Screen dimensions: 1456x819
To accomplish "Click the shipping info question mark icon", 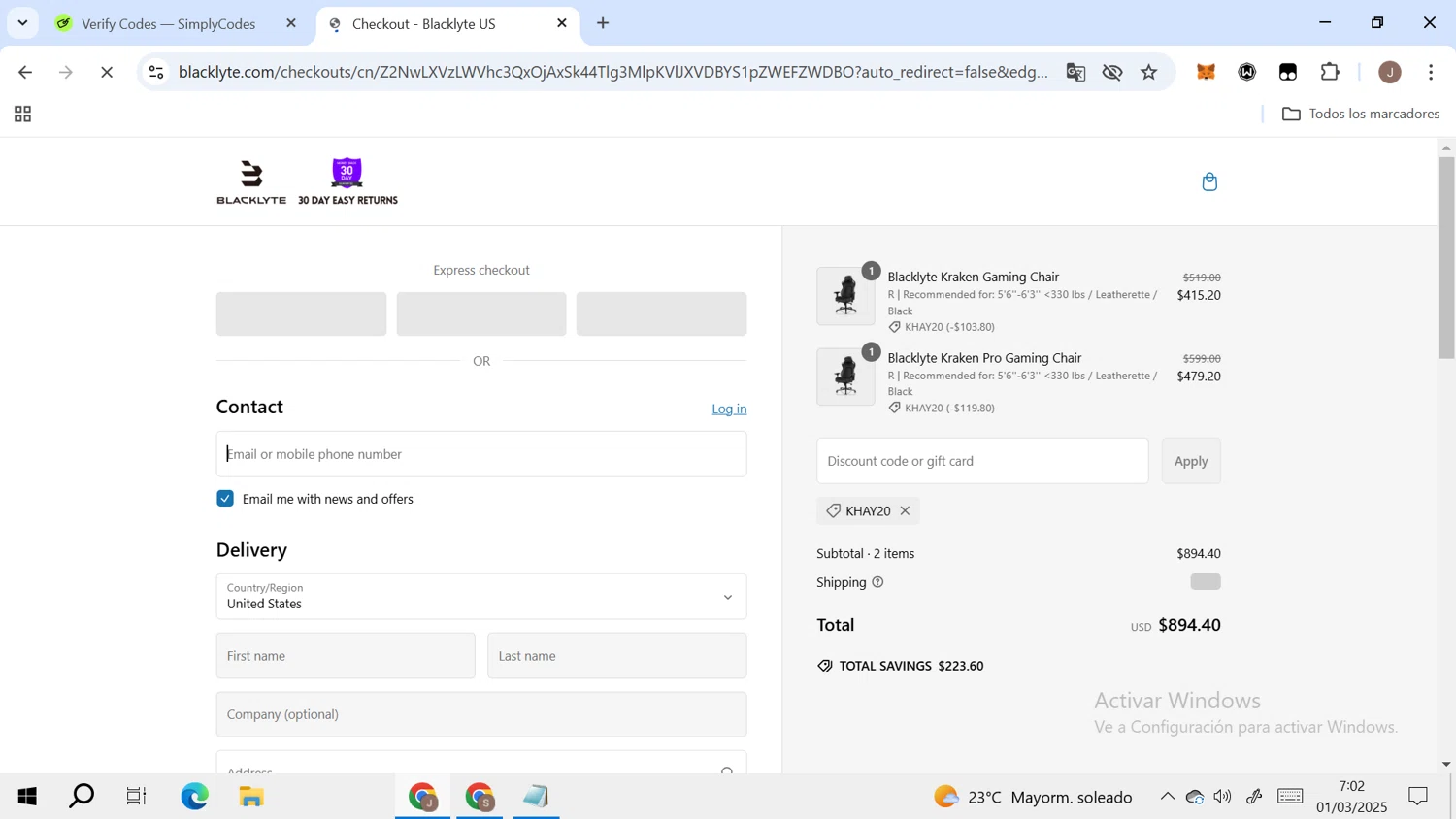I will click(877, 582).
